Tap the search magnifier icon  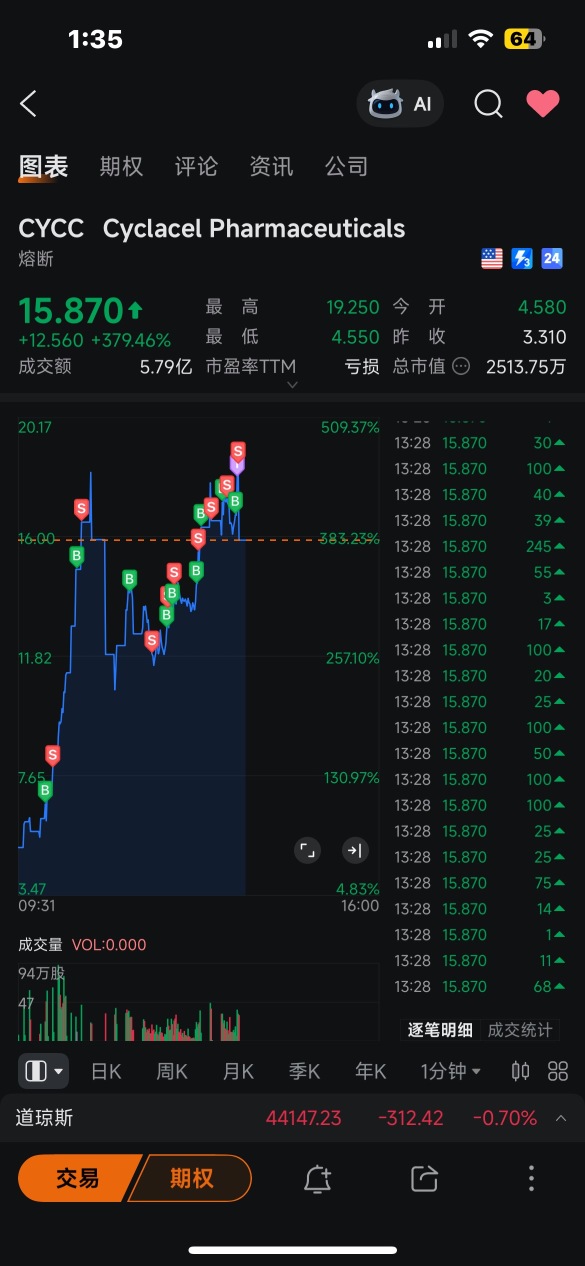click(x=488, y=103)
